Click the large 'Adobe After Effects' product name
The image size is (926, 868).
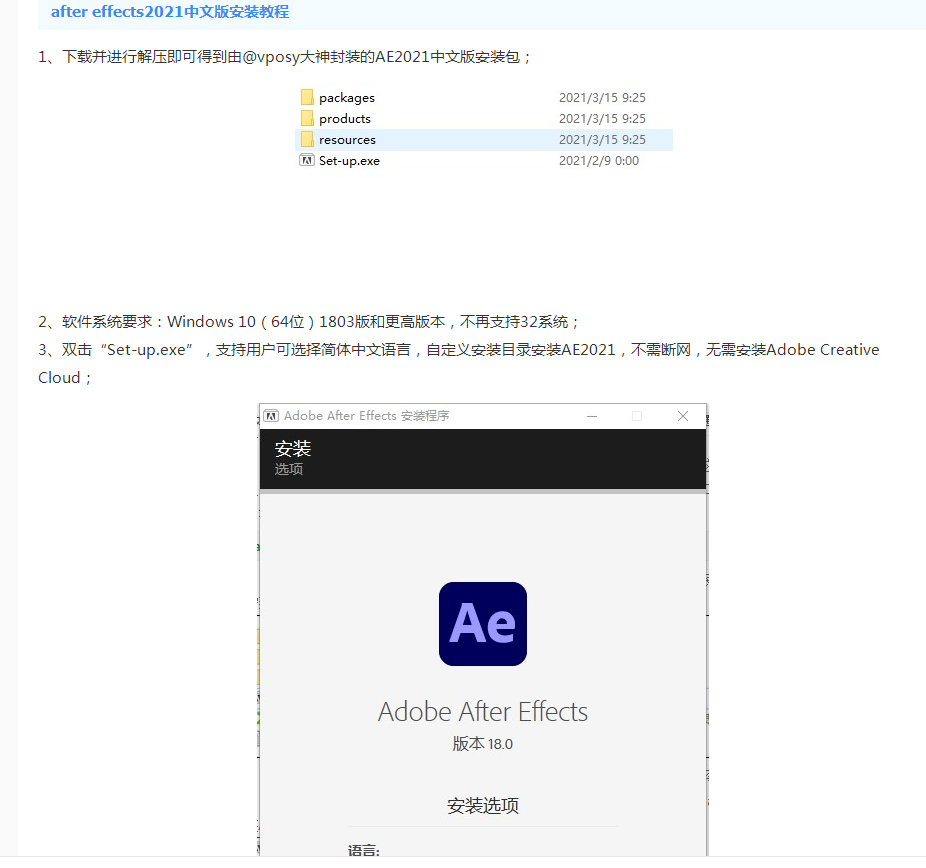point(482,712)
